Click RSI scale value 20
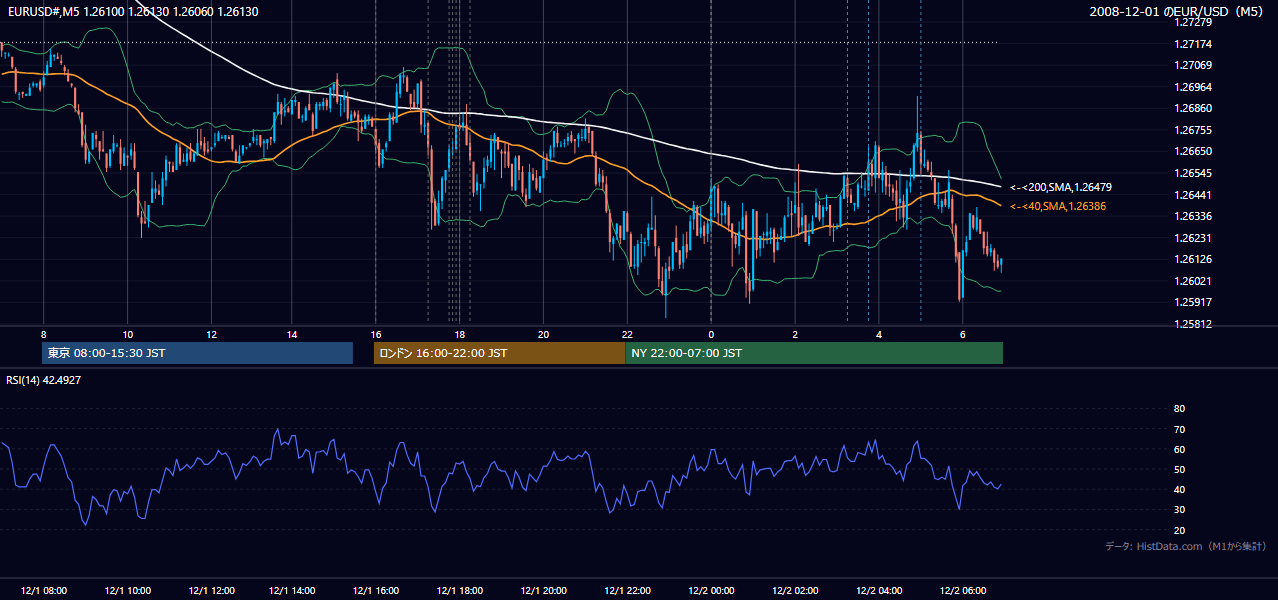Viewport: 1278px width, 600px height. (1179, 530)
